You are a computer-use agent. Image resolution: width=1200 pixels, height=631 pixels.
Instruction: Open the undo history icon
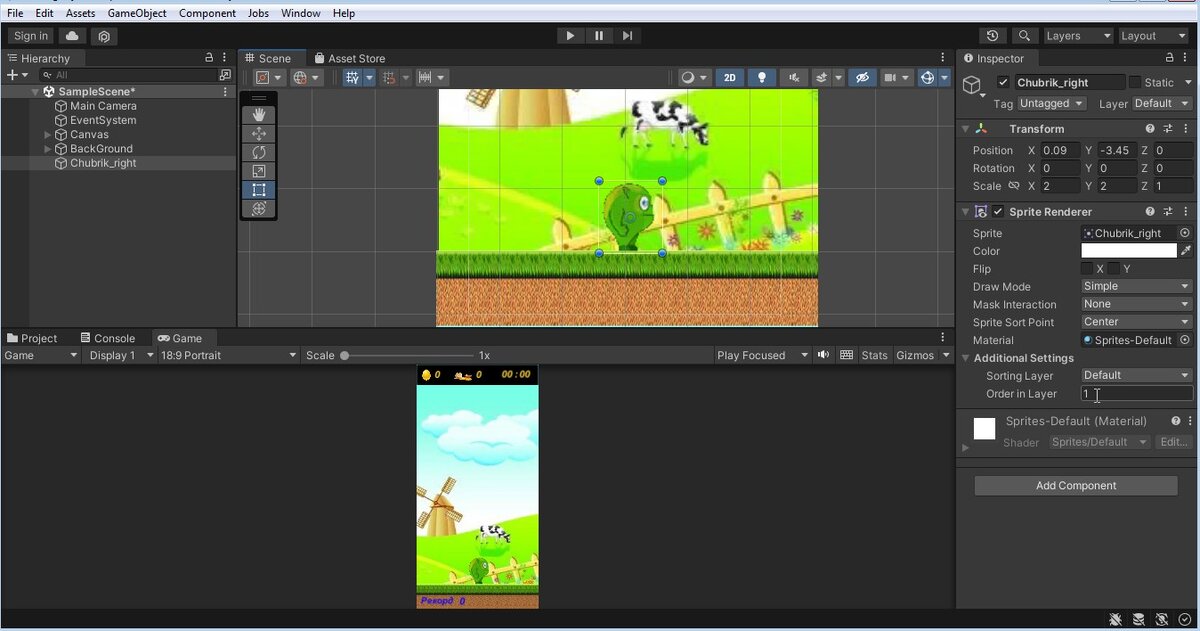992,36
